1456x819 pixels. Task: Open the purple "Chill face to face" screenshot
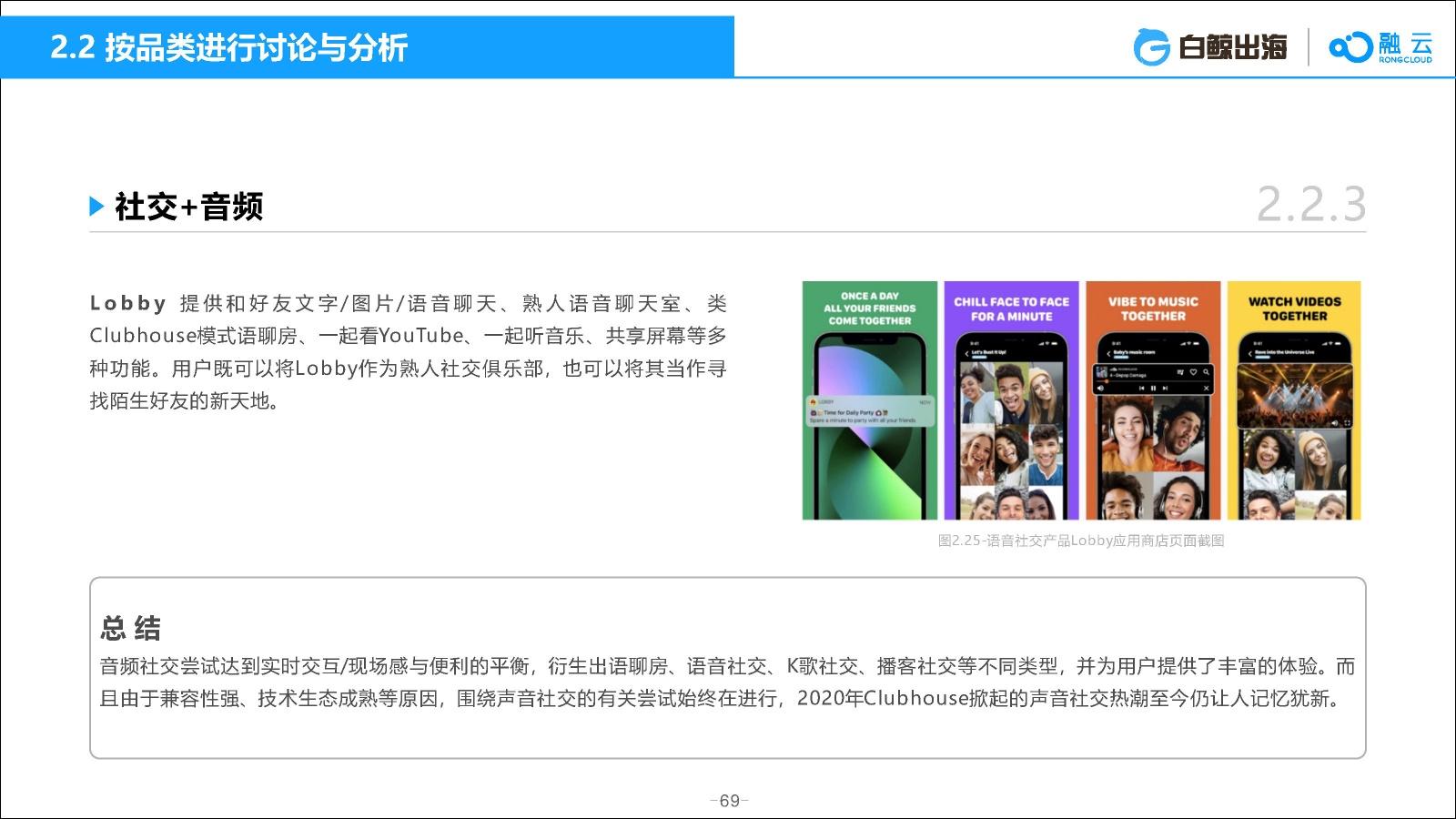click(1011, 400)
